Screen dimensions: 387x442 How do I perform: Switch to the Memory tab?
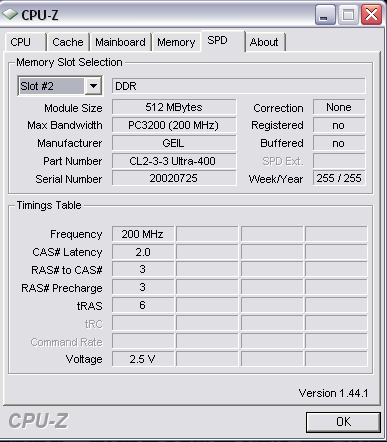click(176, 42)
